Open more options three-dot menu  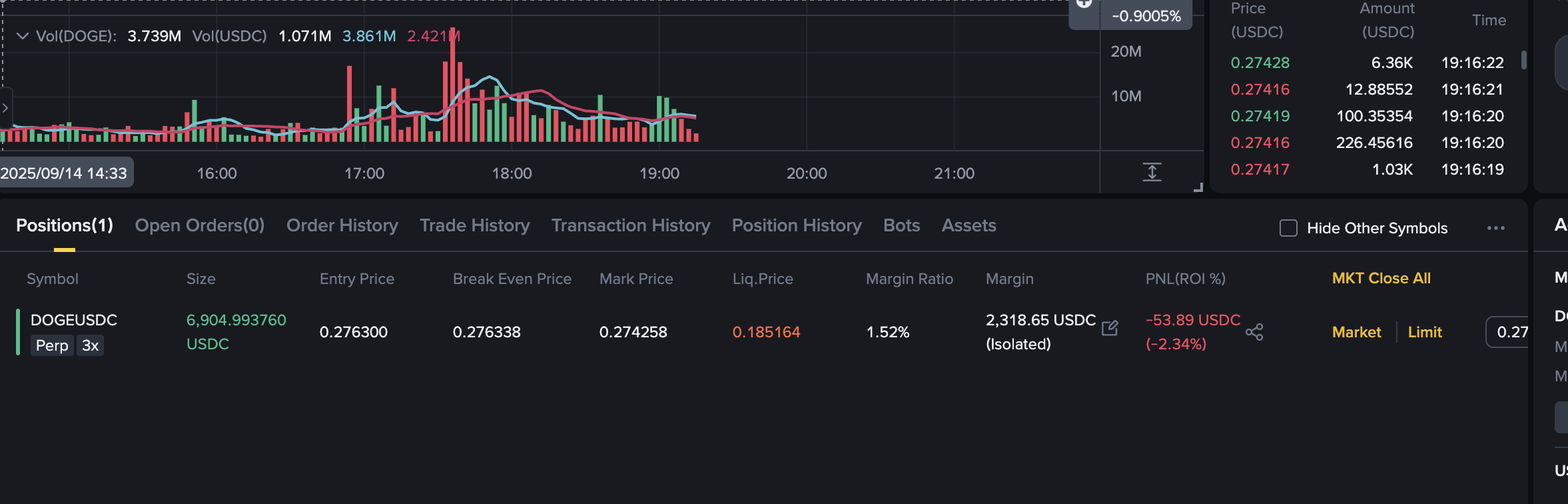click(1496, 228)
